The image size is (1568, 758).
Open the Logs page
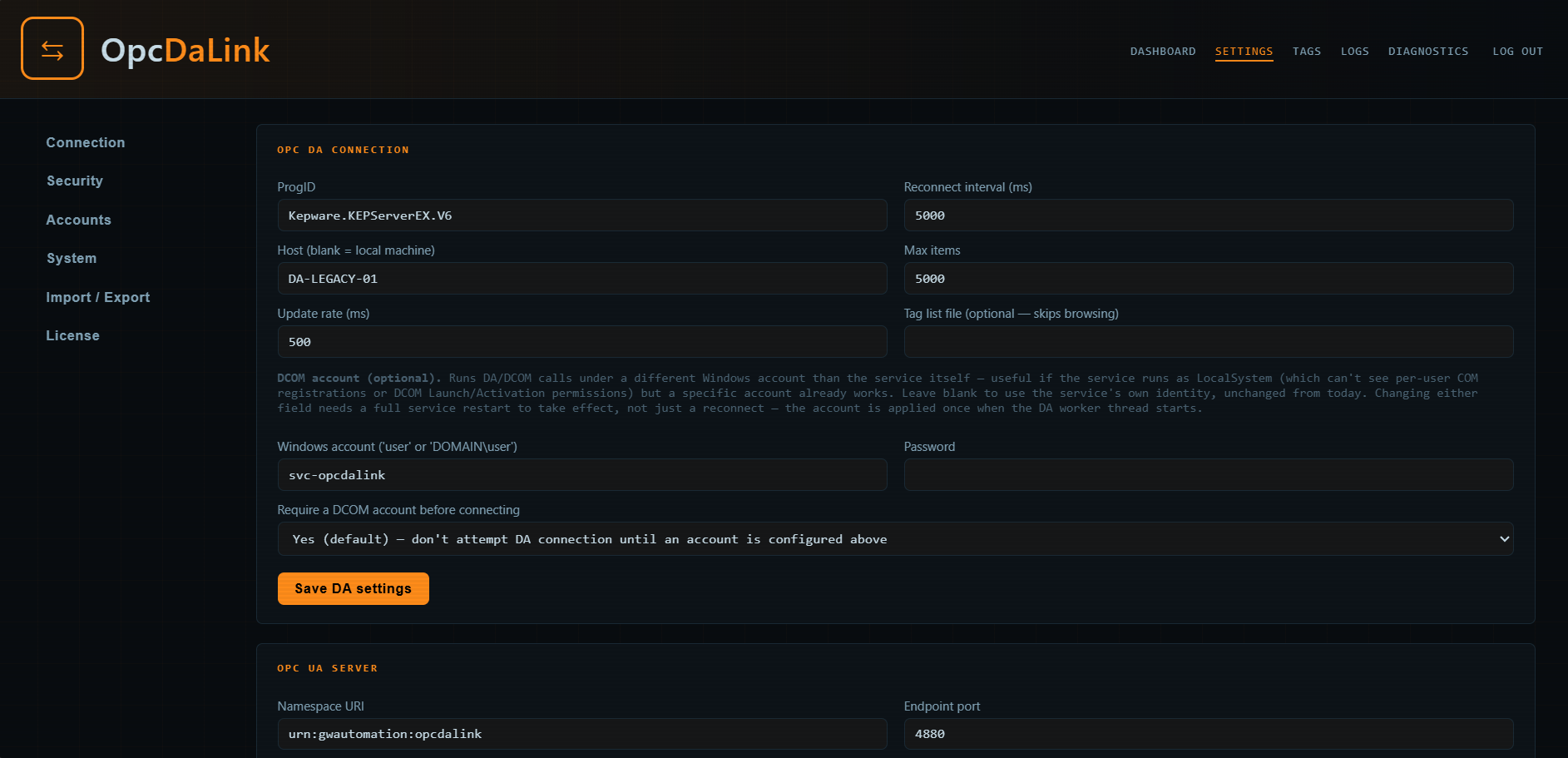1354,52
